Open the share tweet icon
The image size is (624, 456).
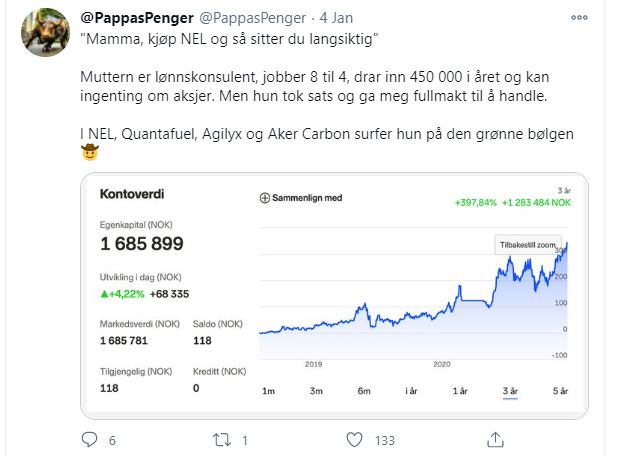(494, 439)
